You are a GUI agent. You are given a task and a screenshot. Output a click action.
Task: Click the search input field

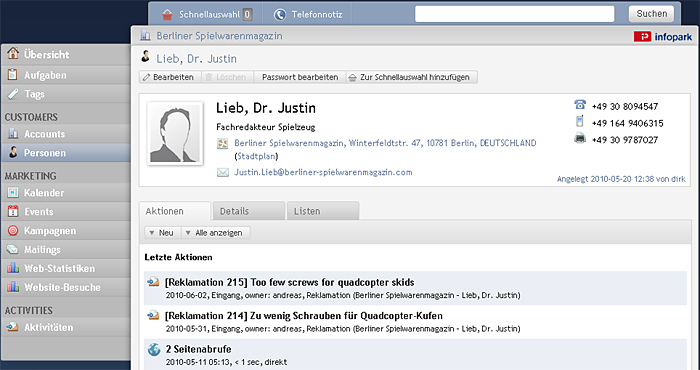point(515,14)
